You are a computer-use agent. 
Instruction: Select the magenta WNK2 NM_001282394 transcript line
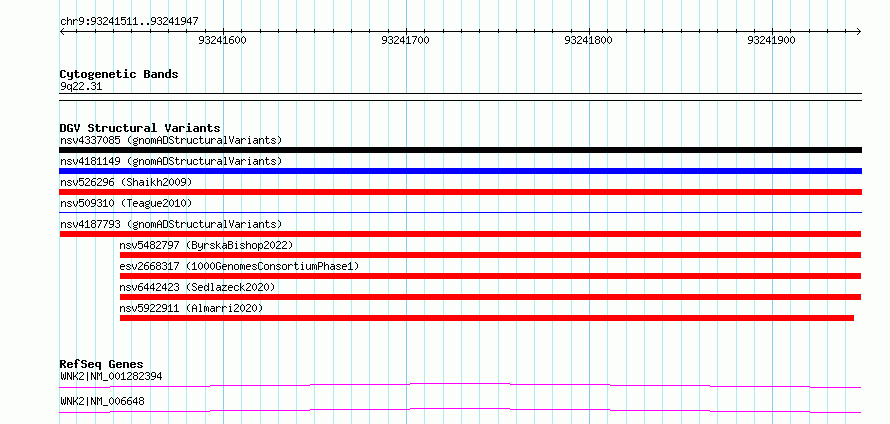tap(460, 385)
